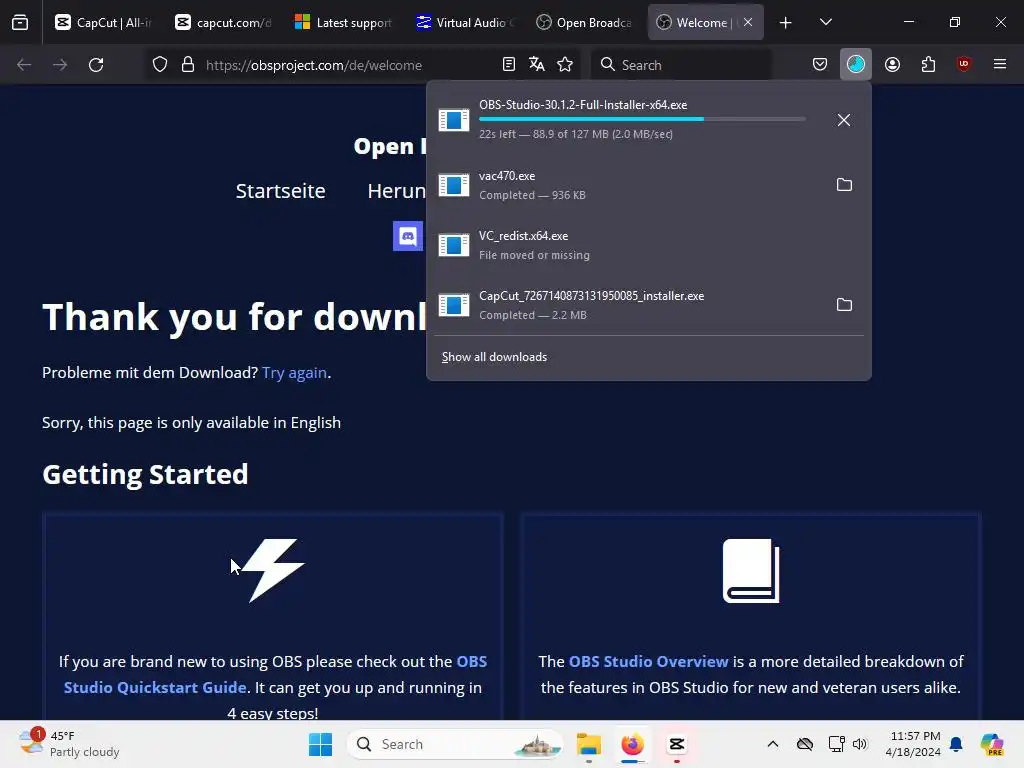1024x768 pixels.
Task: Switch to the Open Broadcaster tab
Action: [584, 22]
